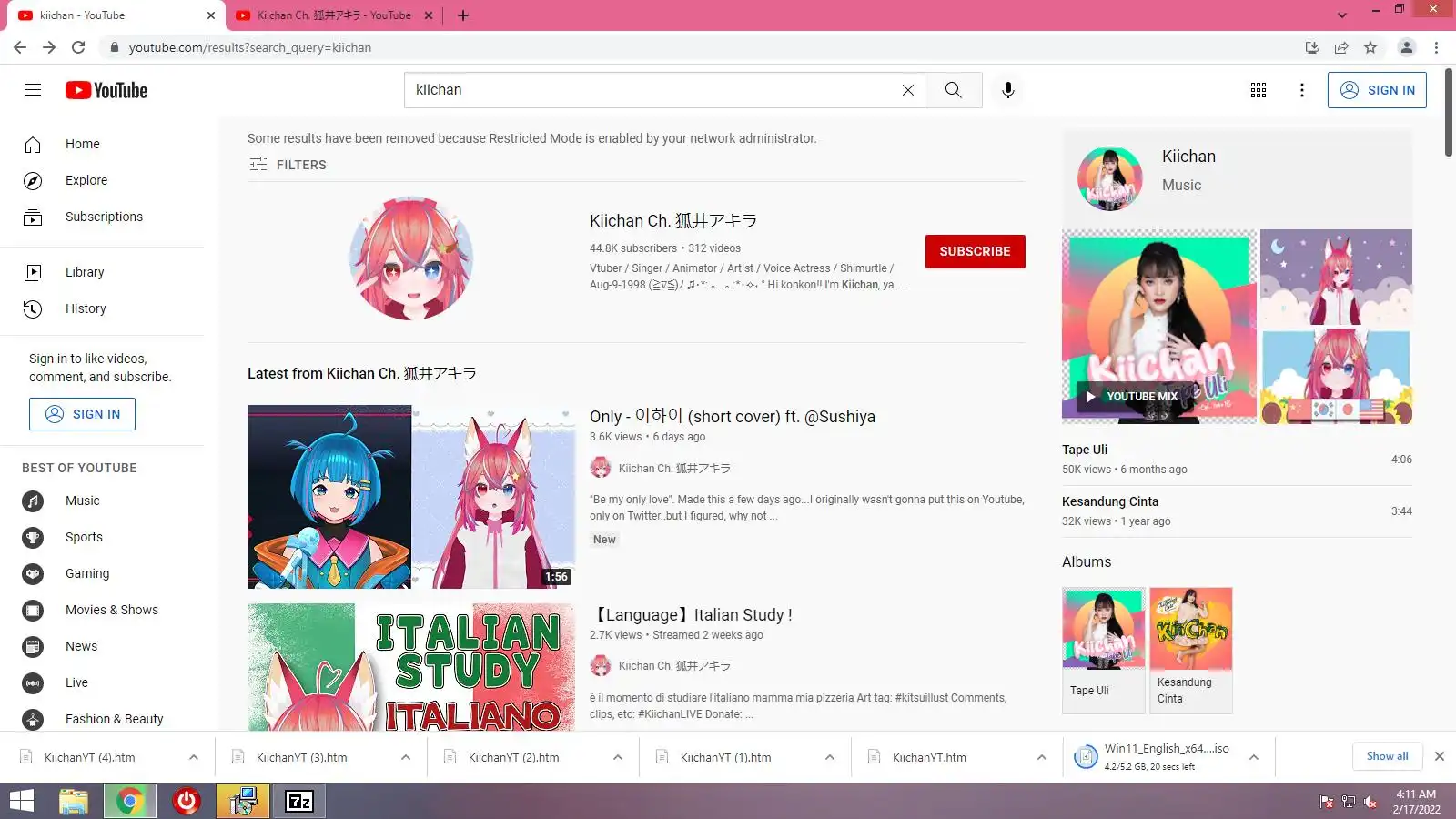Open a new browser tab

point(462,15)
